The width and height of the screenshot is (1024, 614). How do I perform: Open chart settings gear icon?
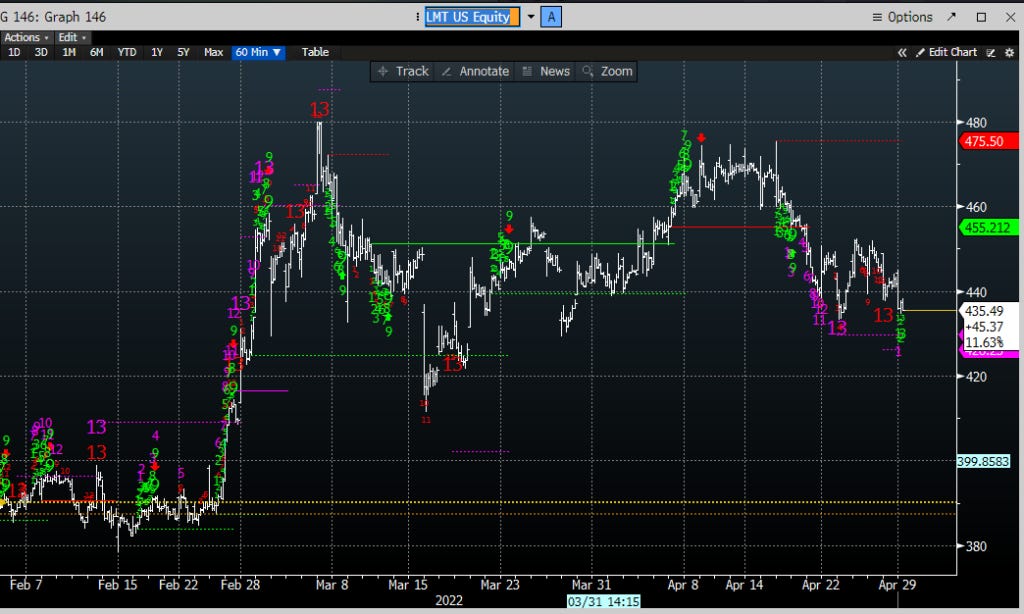coord(1009,52)
